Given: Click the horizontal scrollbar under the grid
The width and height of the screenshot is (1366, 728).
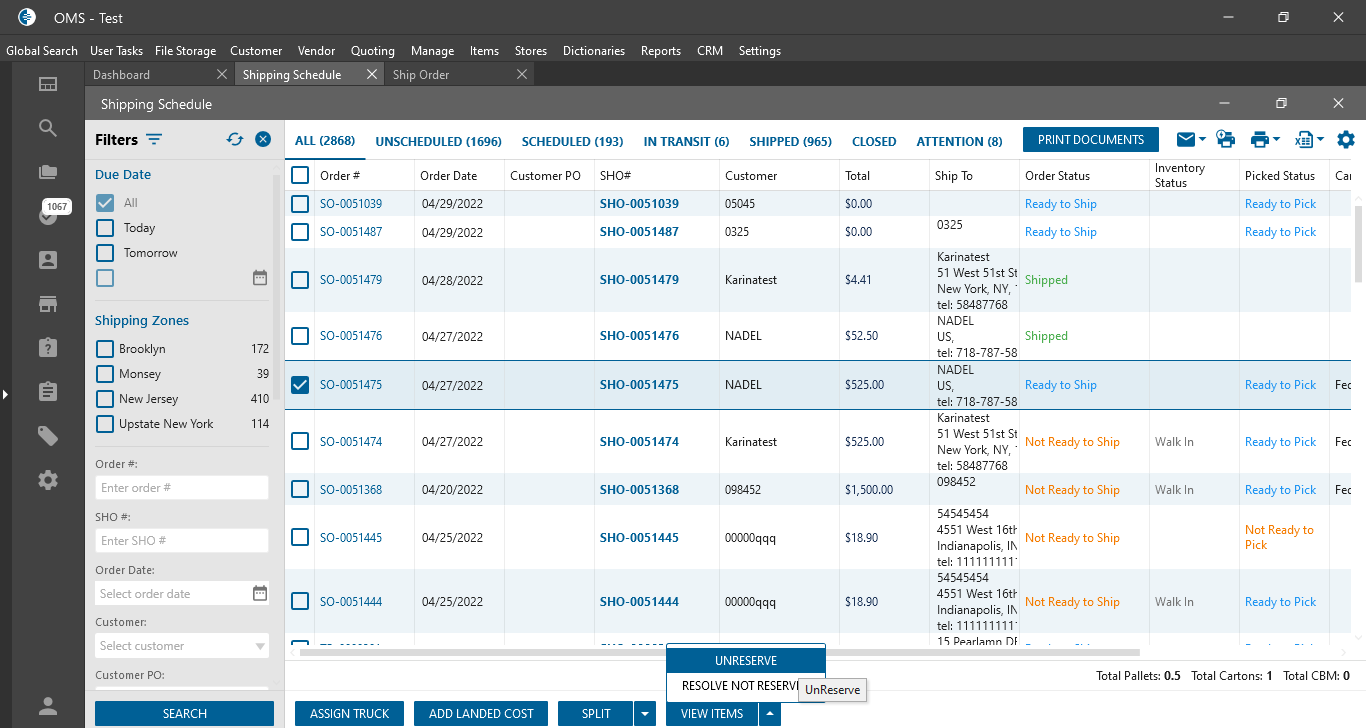Looking at the screenshot, I should click(480, 652).
